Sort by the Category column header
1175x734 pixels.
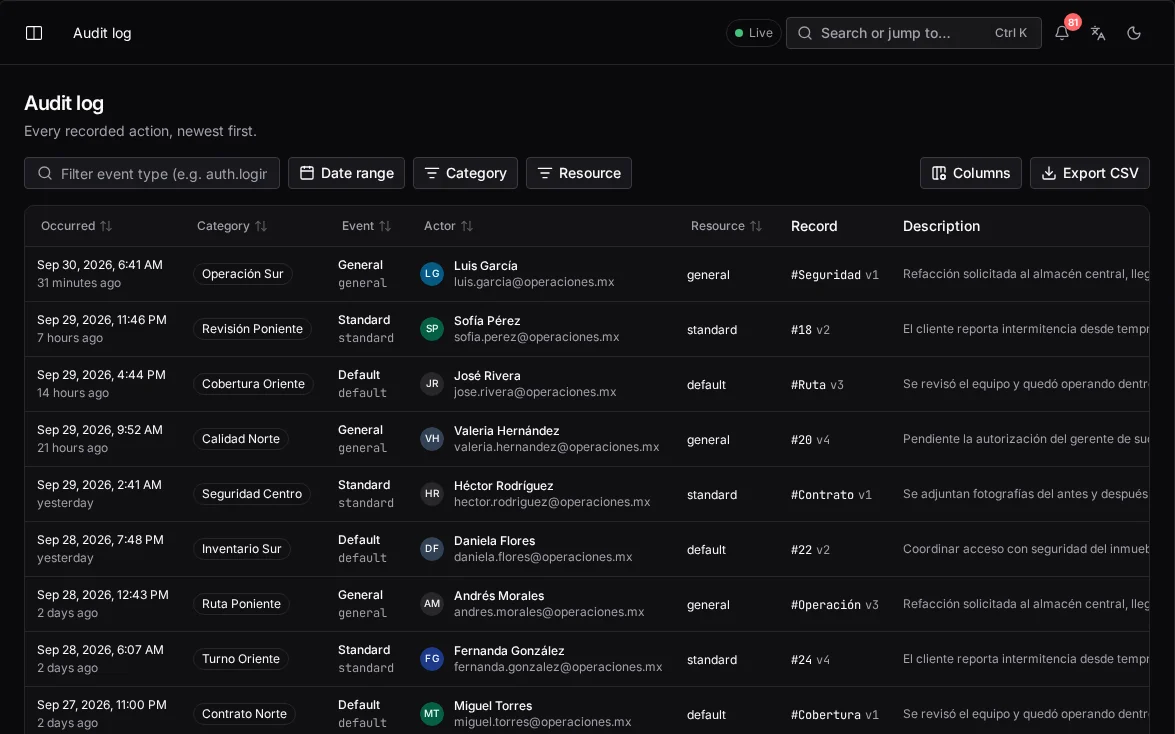pyautogui.click(x=232, y=226)
